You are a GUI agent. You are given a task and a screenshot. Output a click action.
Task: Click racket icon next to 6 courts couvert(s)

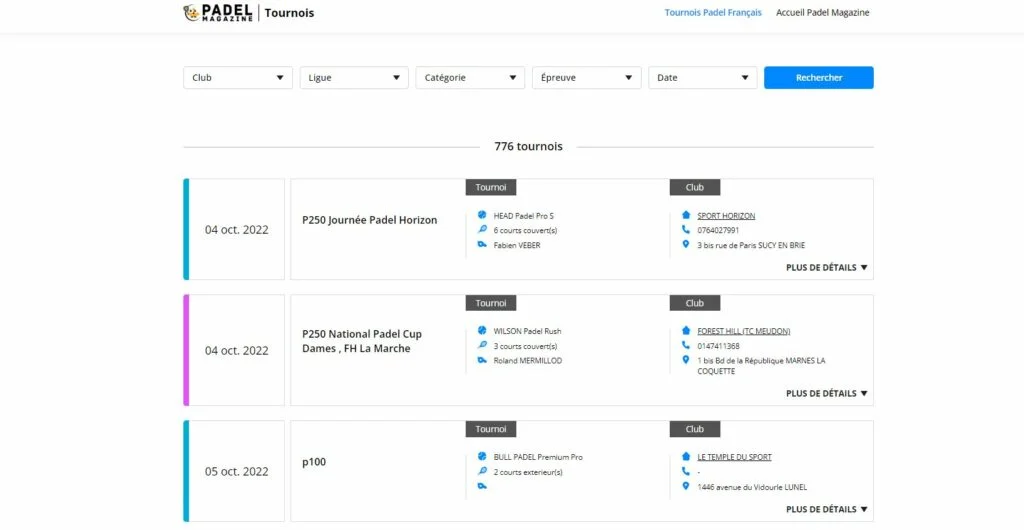point(482,230)
